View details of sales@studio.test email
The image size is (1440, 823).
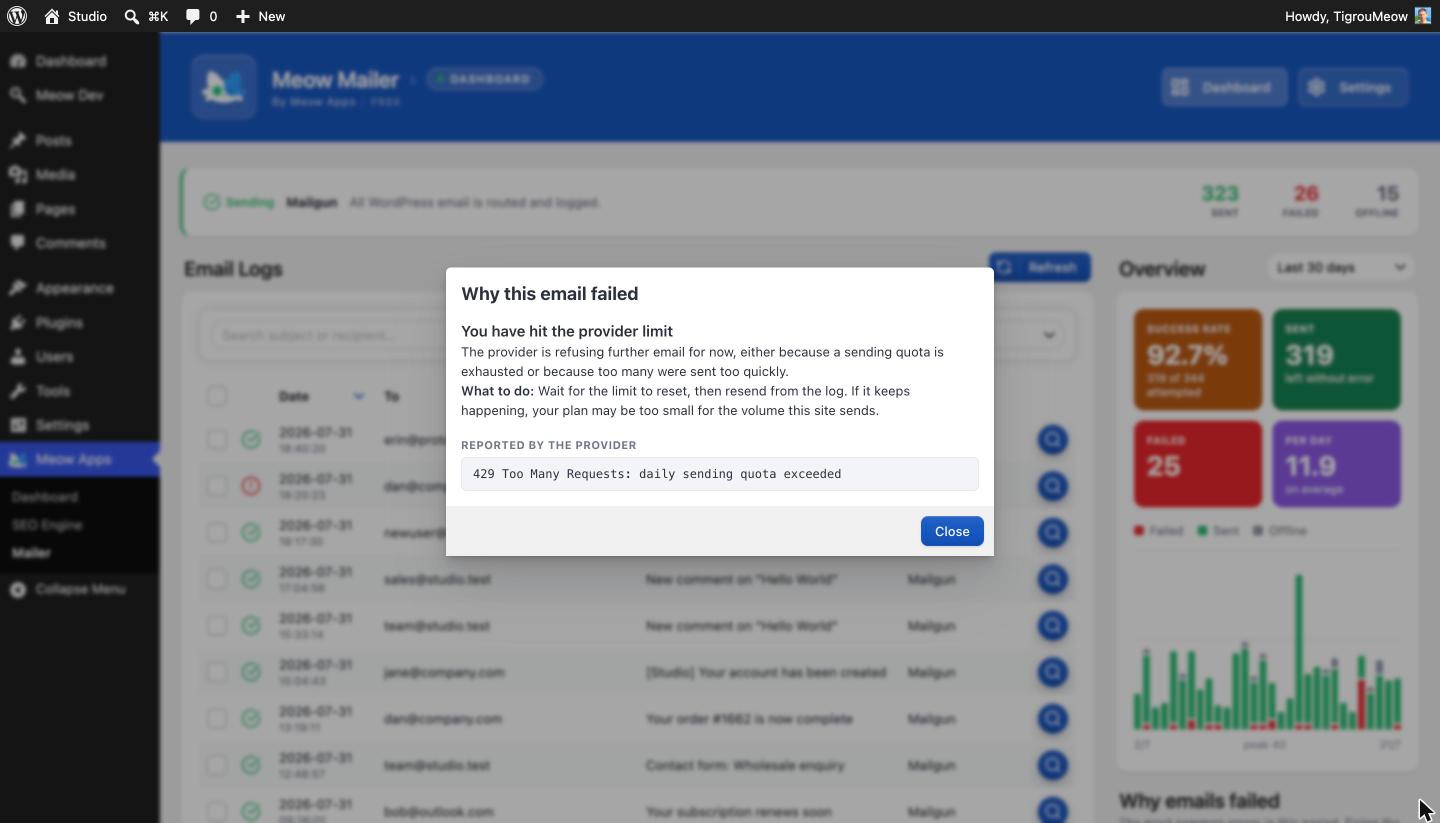(1052, 579)
